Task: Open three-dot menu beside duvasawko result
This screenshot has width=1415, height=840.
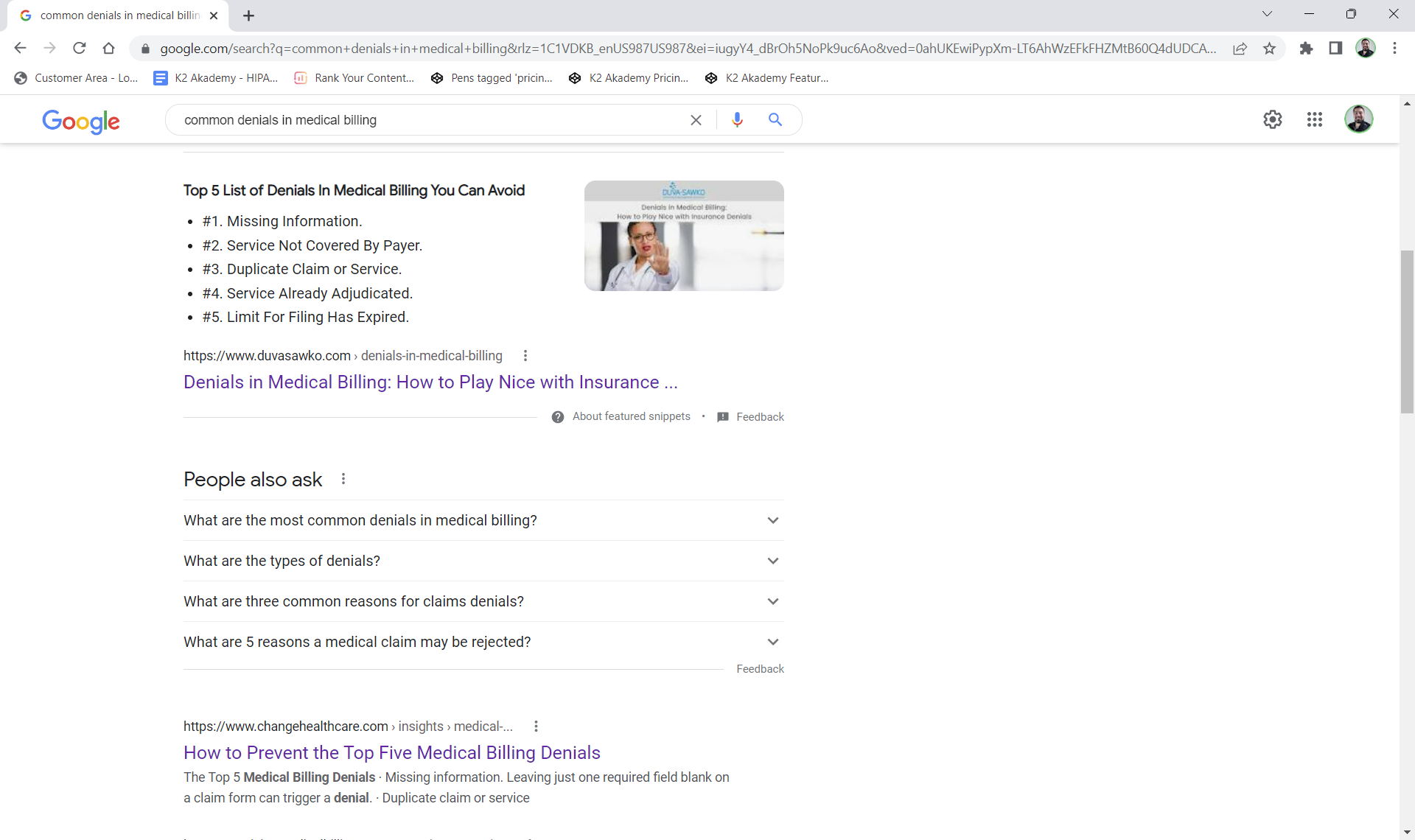Action: click(525, 356)
